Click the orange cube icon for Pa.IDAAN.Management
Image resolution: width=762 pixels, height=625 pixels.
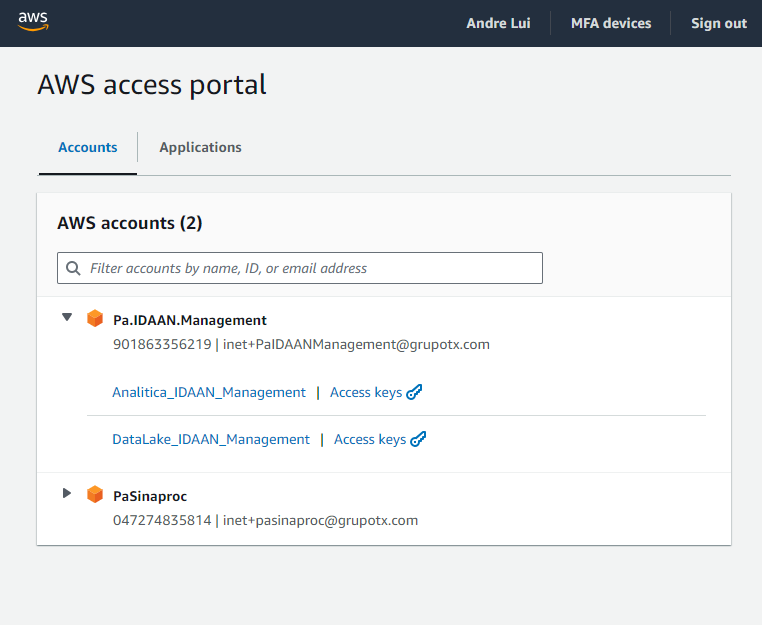pyautogui.click(x=95, y=319)
